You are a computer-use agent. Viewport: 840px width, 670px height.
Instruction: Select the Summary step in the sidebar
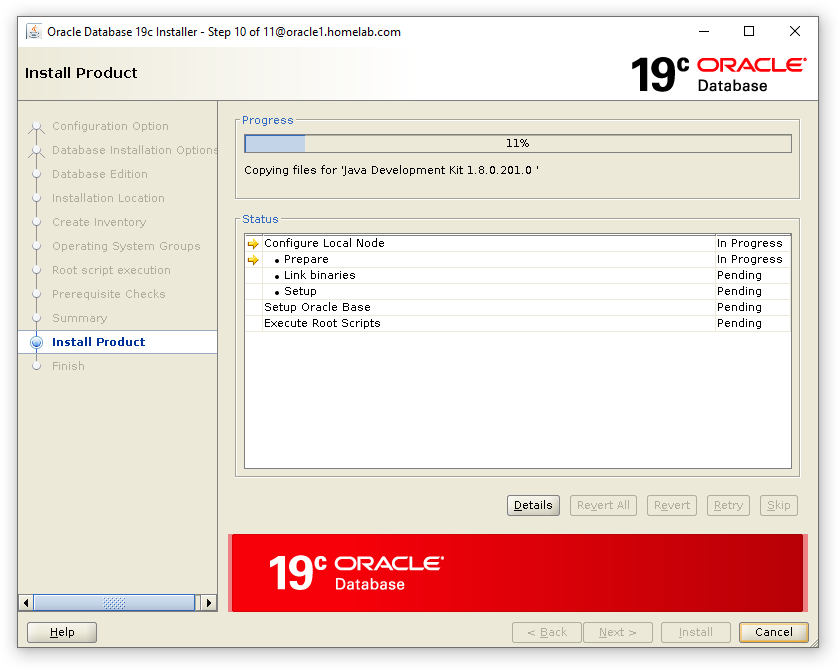coord(79,318)
